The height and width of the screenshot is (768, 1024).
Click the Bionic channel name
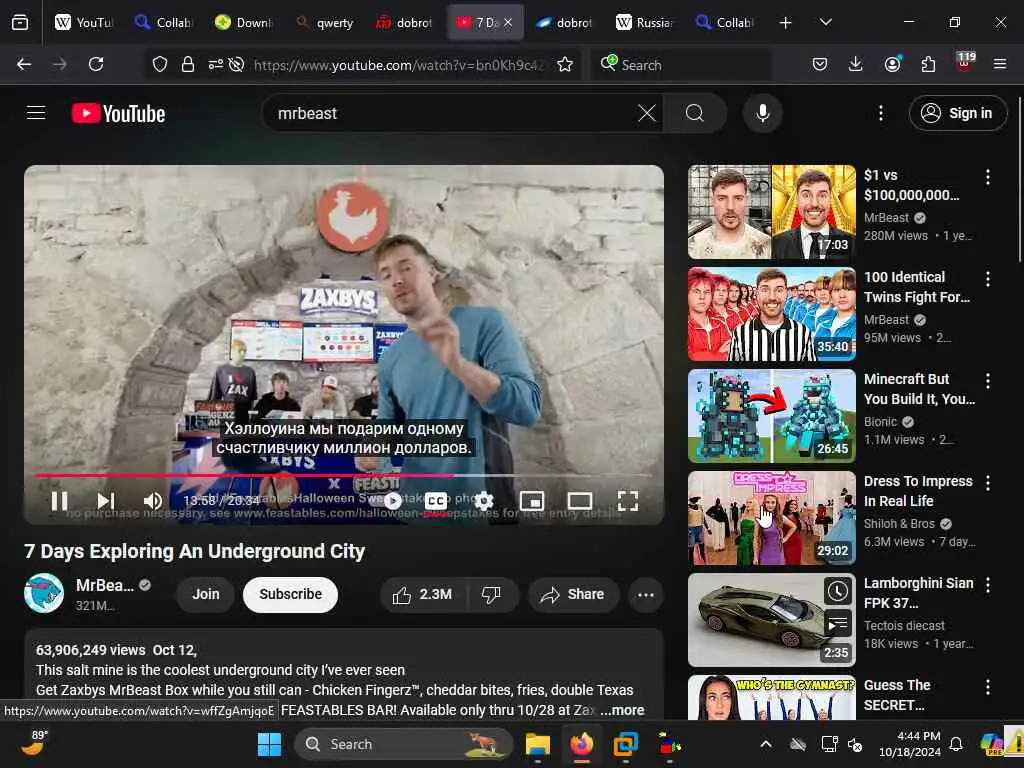pyautogui.click(x=880, y=422)
